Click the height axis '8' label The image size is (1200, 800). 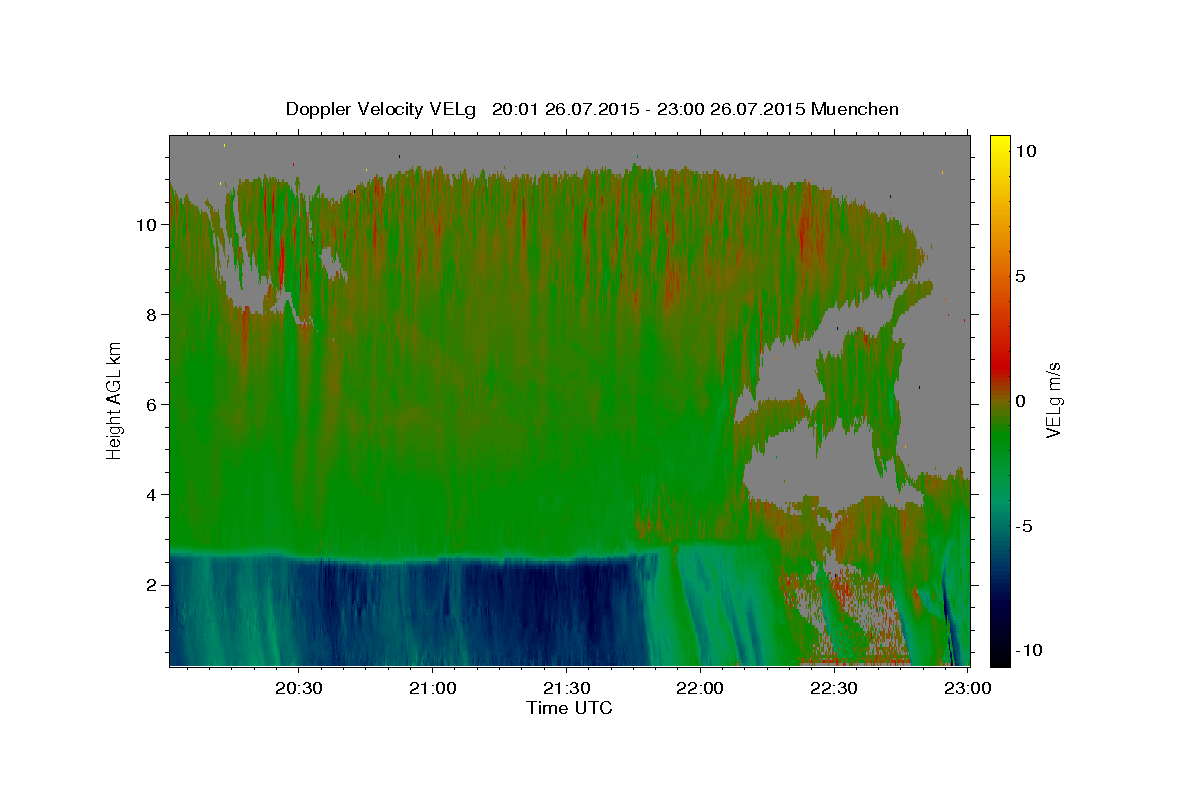[154, 315]
